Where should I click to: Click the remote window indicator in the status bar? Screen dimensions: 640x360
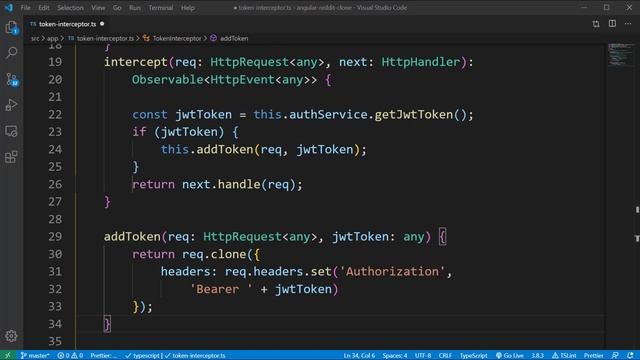coord(7,356)
